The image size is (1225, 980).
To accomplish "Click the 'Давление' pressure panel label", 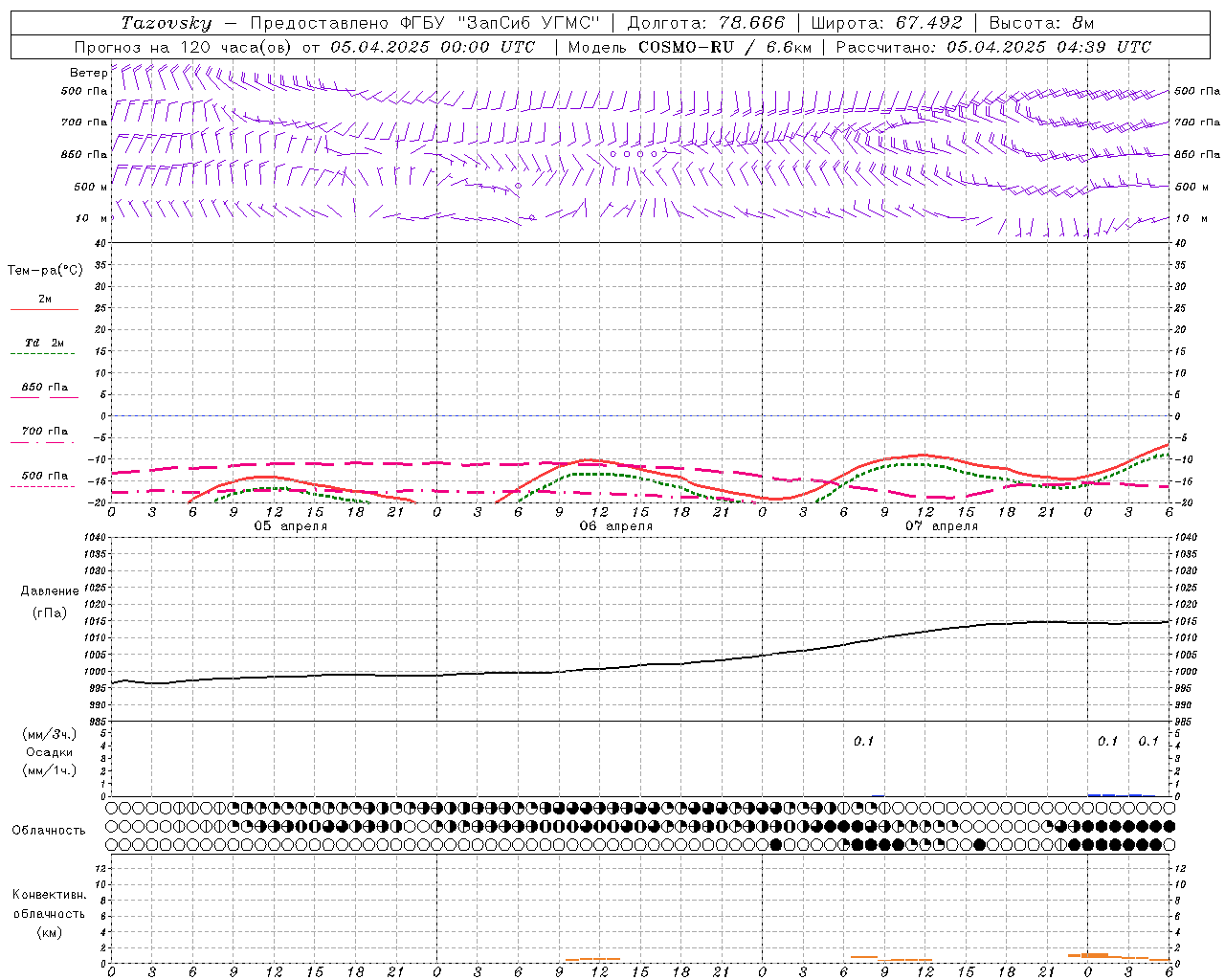I will click(50, 591).
